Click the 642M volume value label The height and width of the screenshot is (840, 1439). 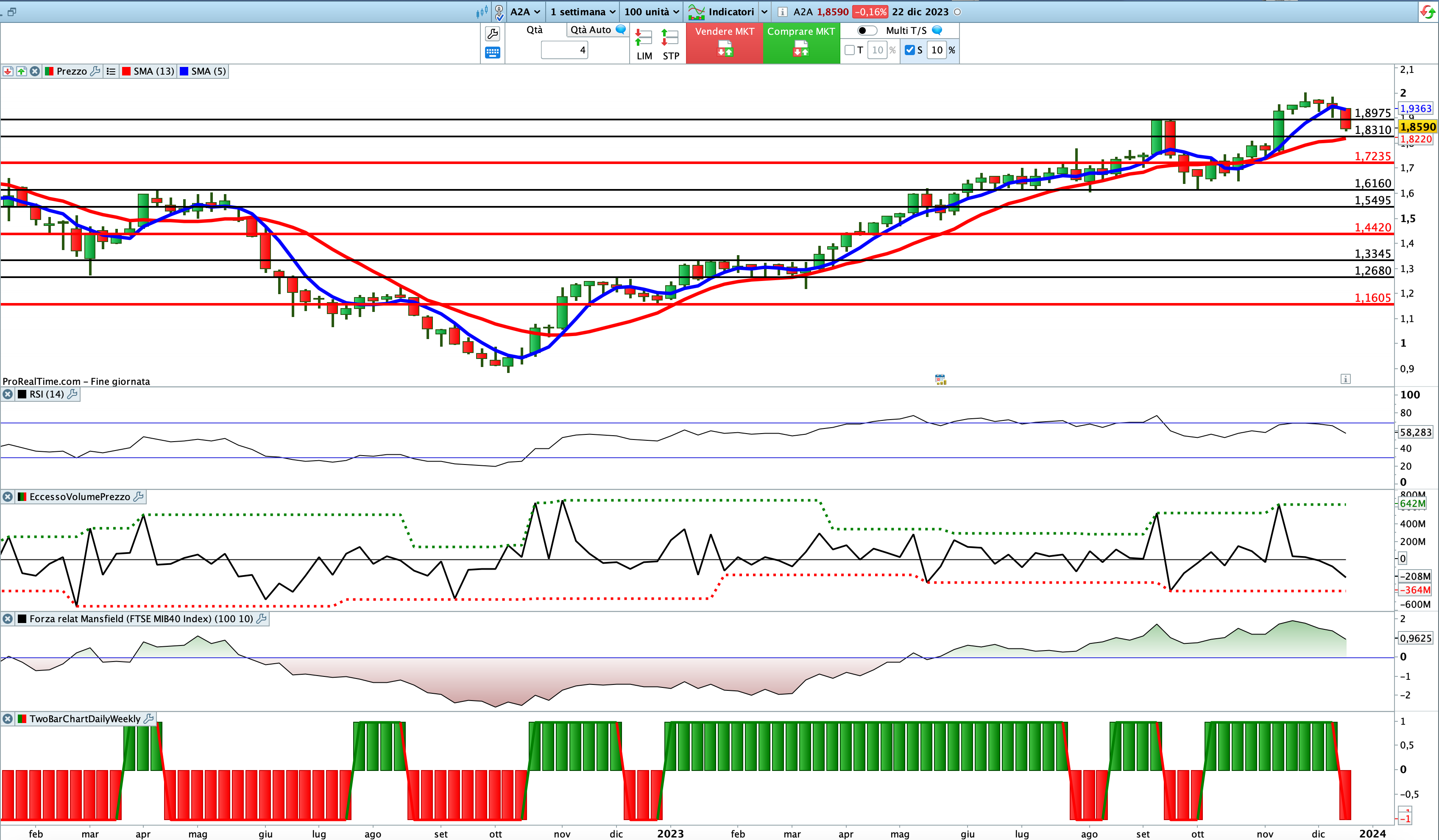pyautogui.click(x=1412, y=504)
